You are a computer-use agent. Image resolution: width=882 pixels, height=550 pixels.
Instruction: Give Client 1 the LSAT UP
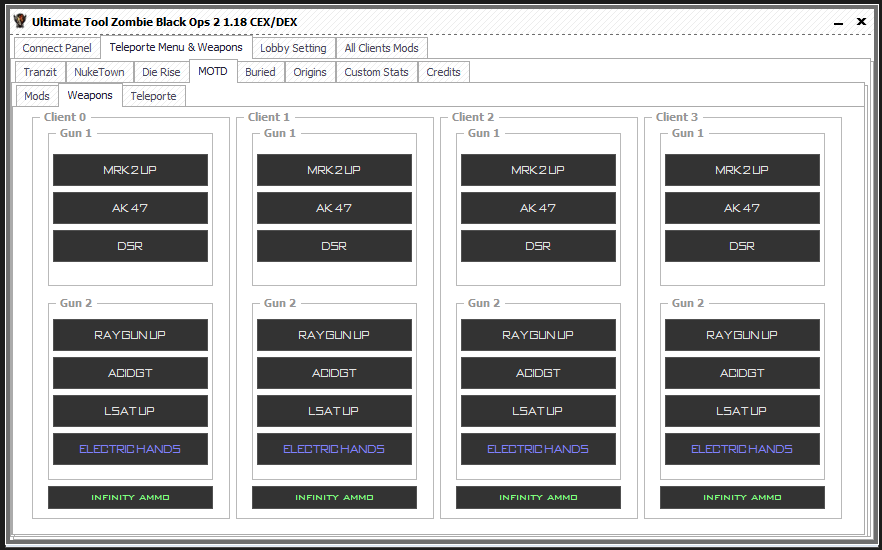click(x=334, y=411)
